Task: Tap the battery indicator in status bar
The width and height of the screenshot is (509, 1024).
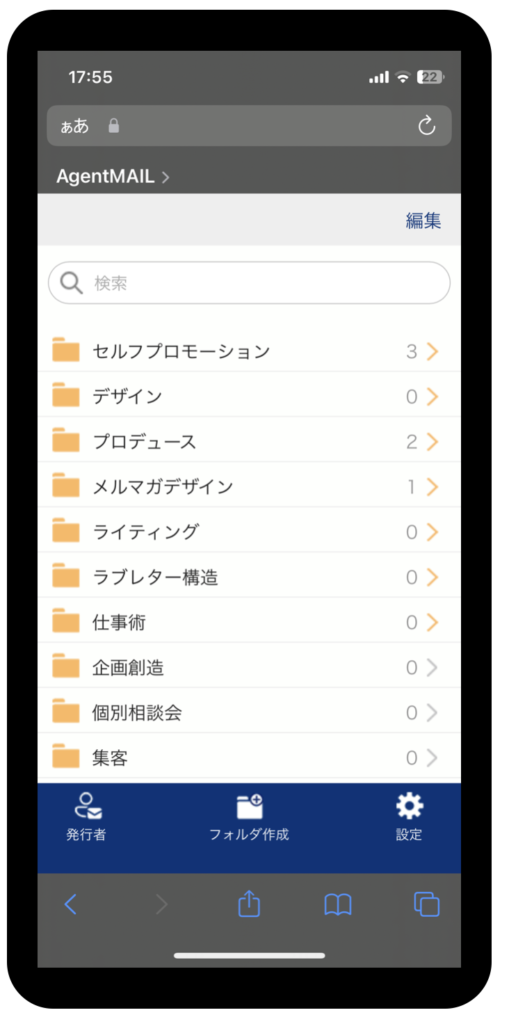Action: coord(431,77)
